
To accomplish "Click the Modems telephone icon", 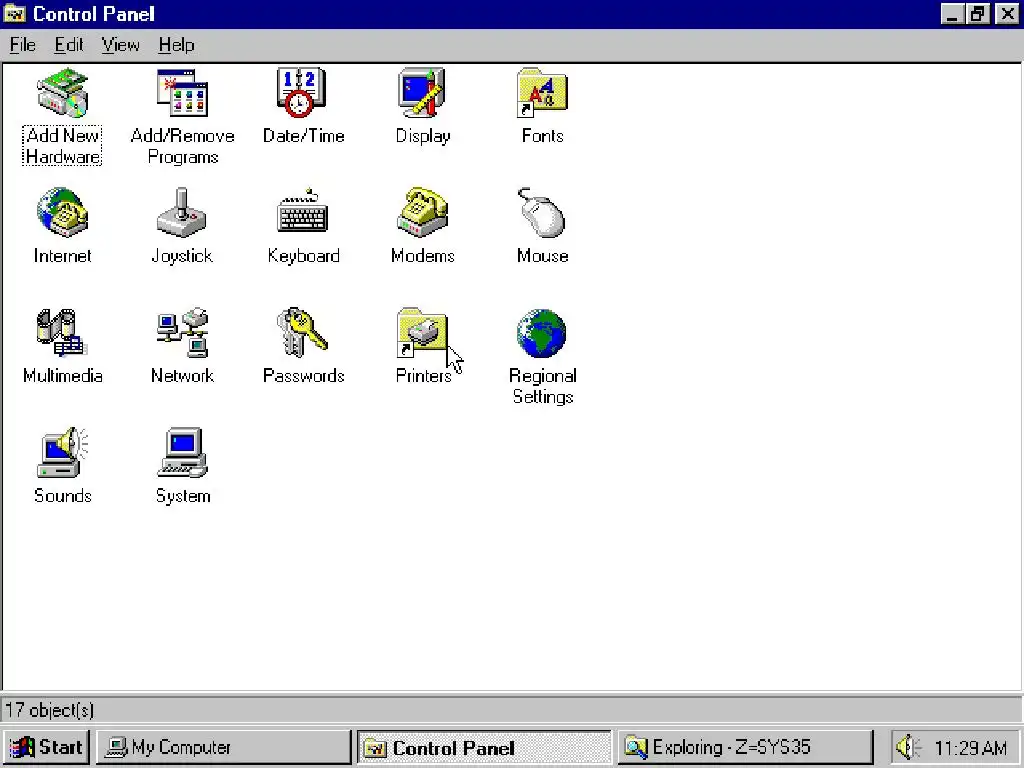I will pos(423,213).
